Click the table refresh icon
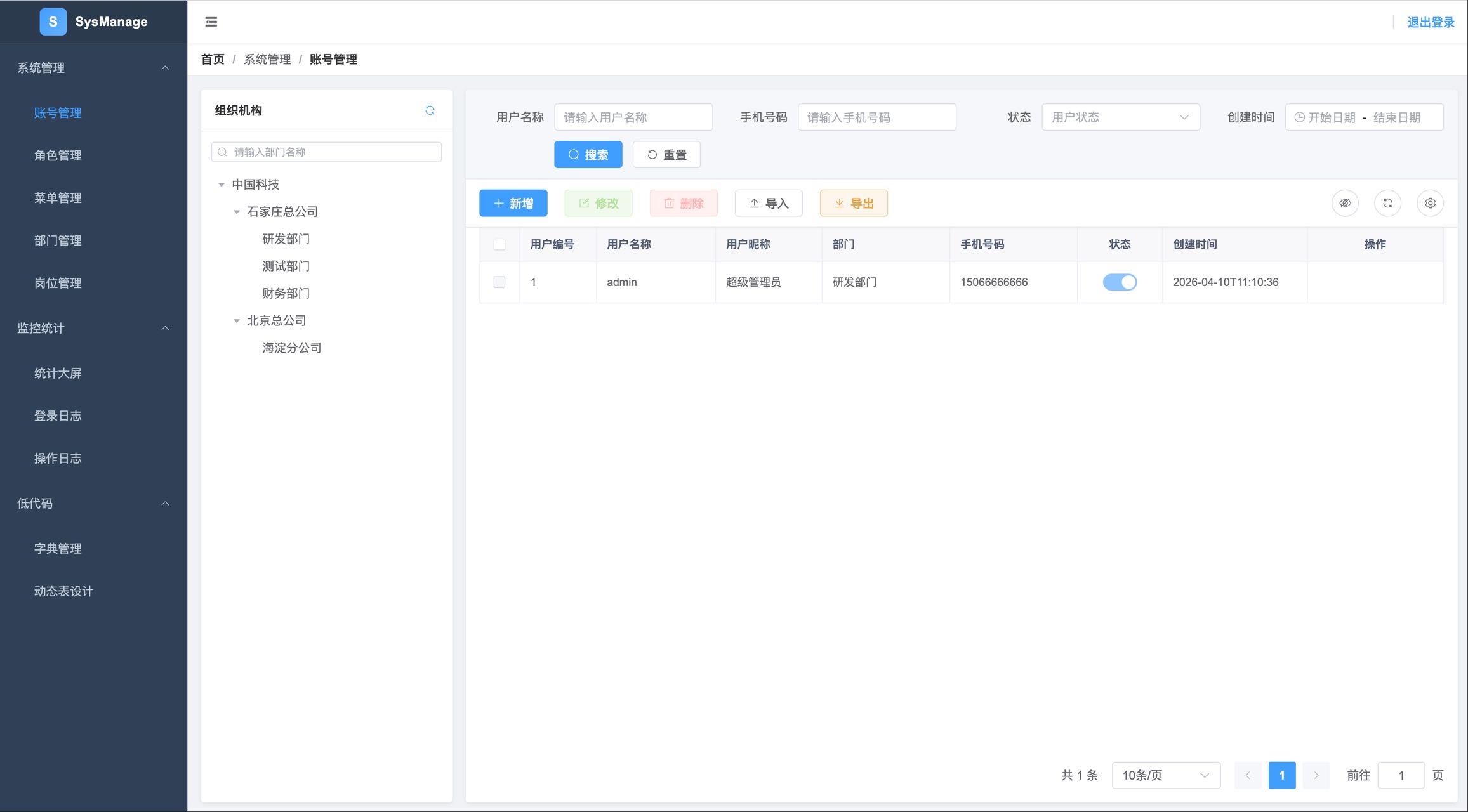 click(x=1387, y=203)
